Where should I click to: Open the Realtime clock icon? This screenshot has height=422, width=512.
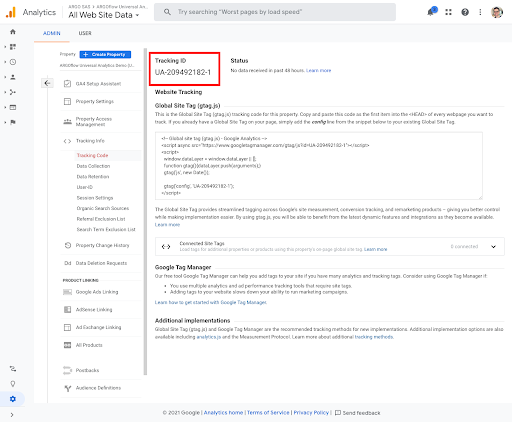click(x=13, y=62)
